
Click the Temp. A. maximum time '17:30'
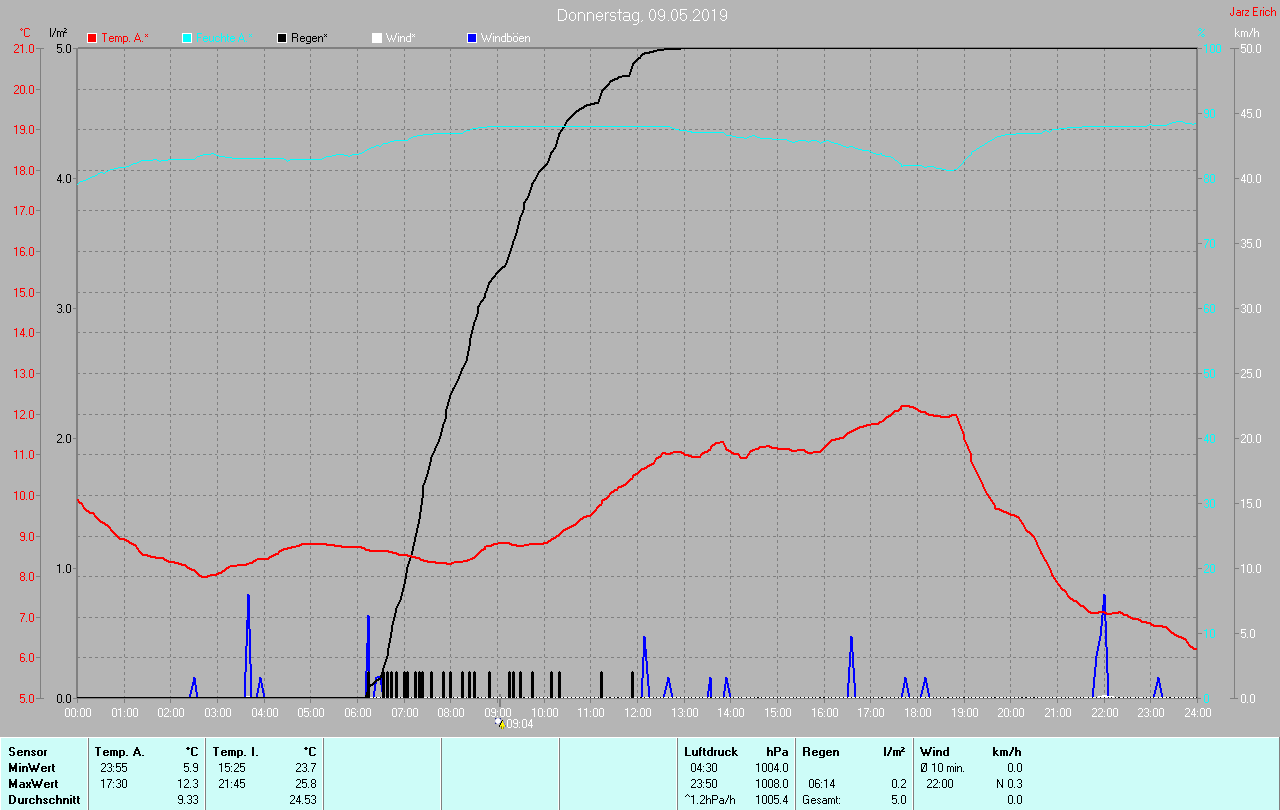pos(114,784)
